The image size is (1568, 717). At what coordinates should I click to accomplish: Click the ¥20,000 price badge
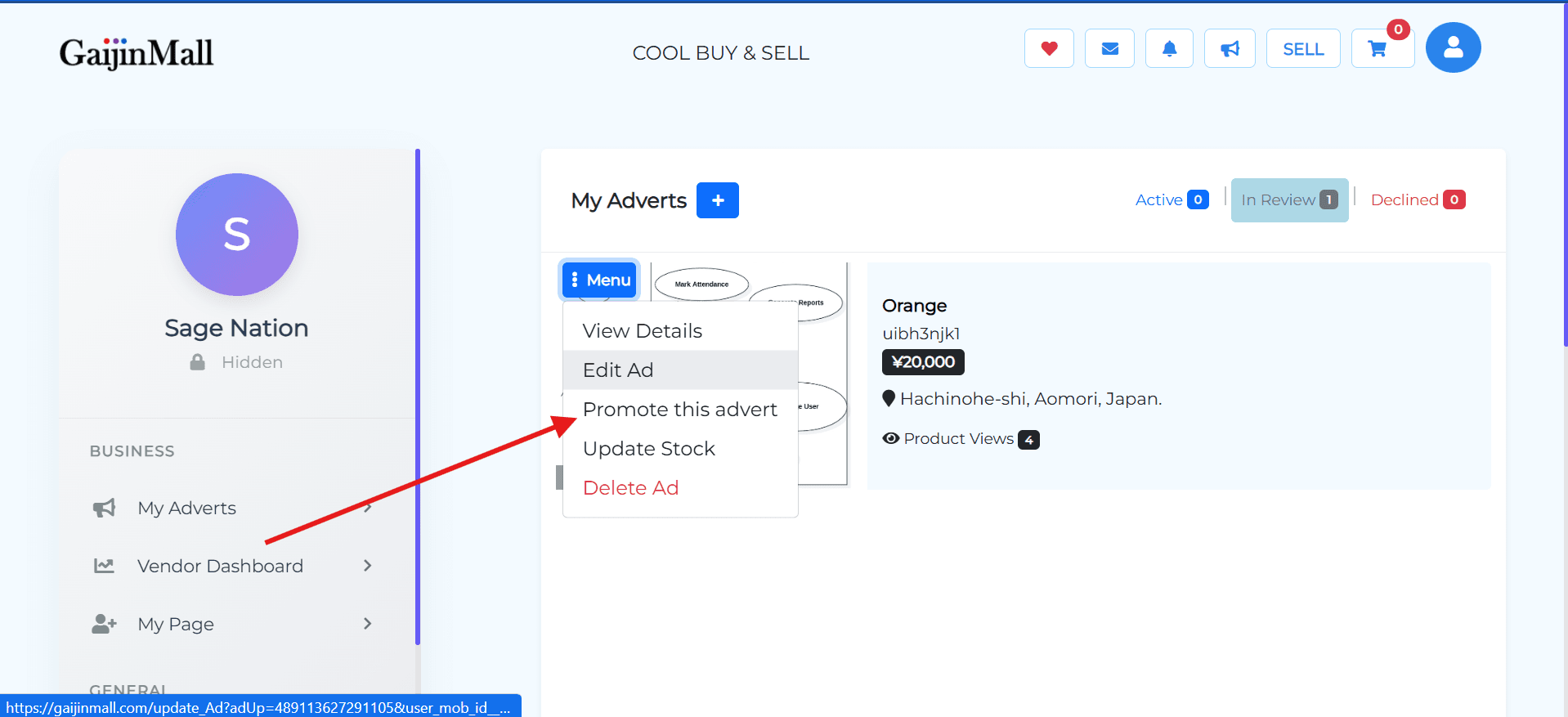[923, 362]
